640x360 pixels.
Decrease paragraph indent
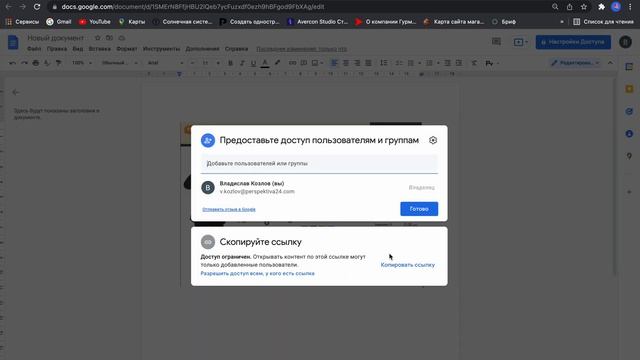[447, 63]
